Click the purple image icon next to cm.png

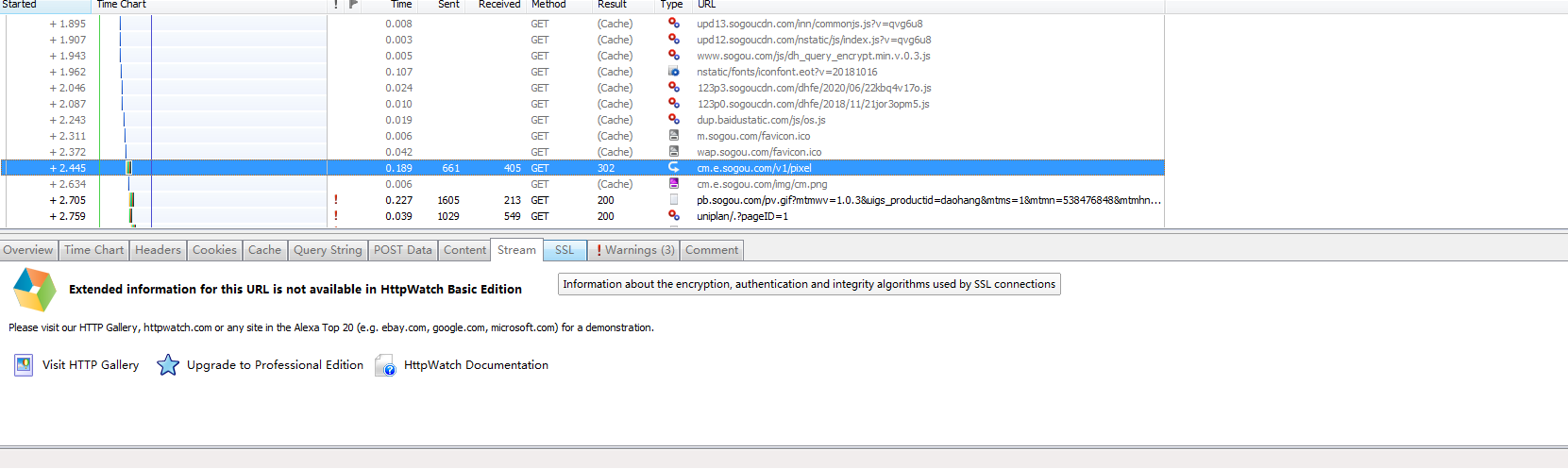673,183
